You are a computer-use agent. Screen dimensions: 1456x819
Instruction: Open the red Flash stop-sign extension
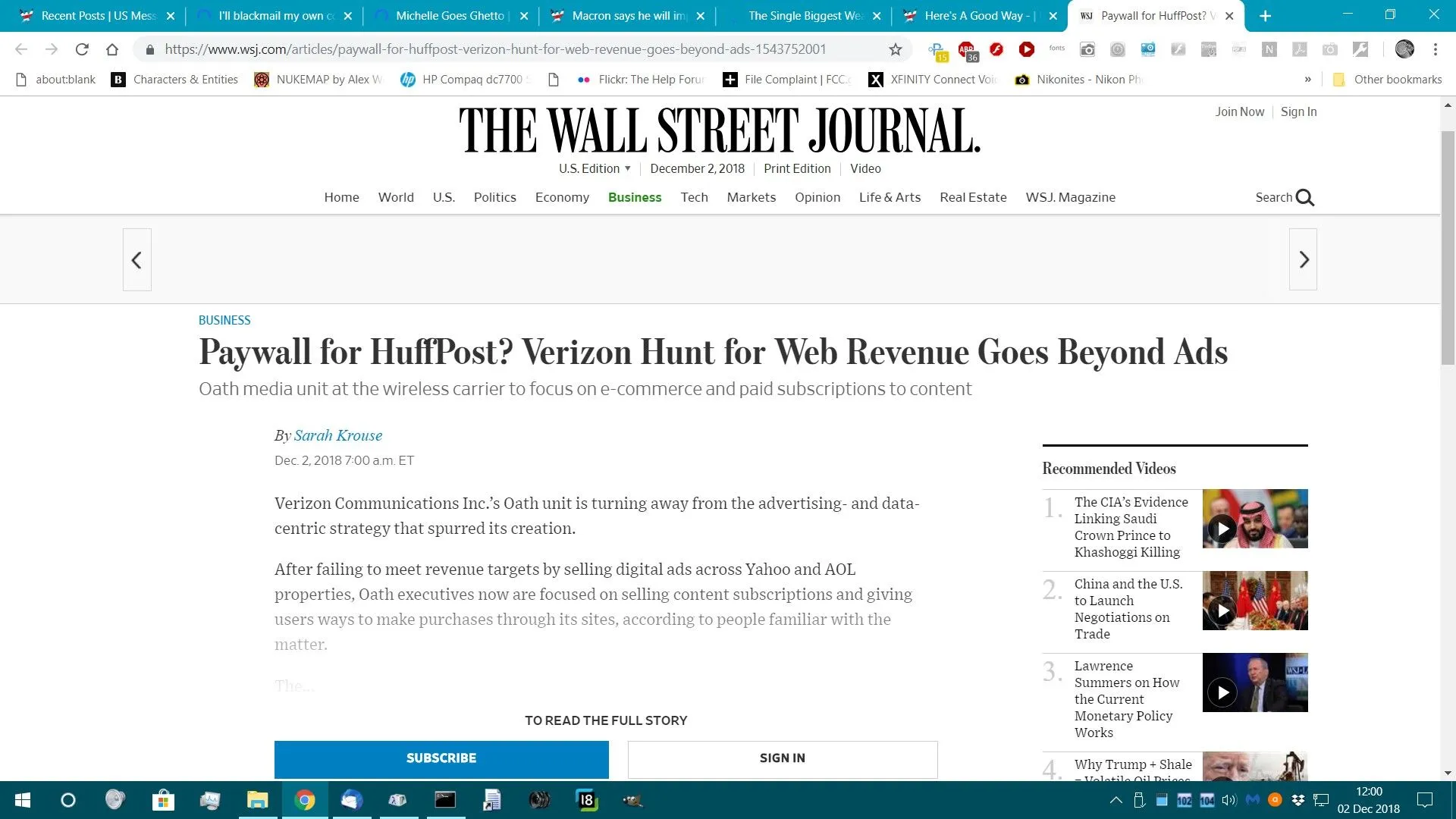click(x=996, y=49)
